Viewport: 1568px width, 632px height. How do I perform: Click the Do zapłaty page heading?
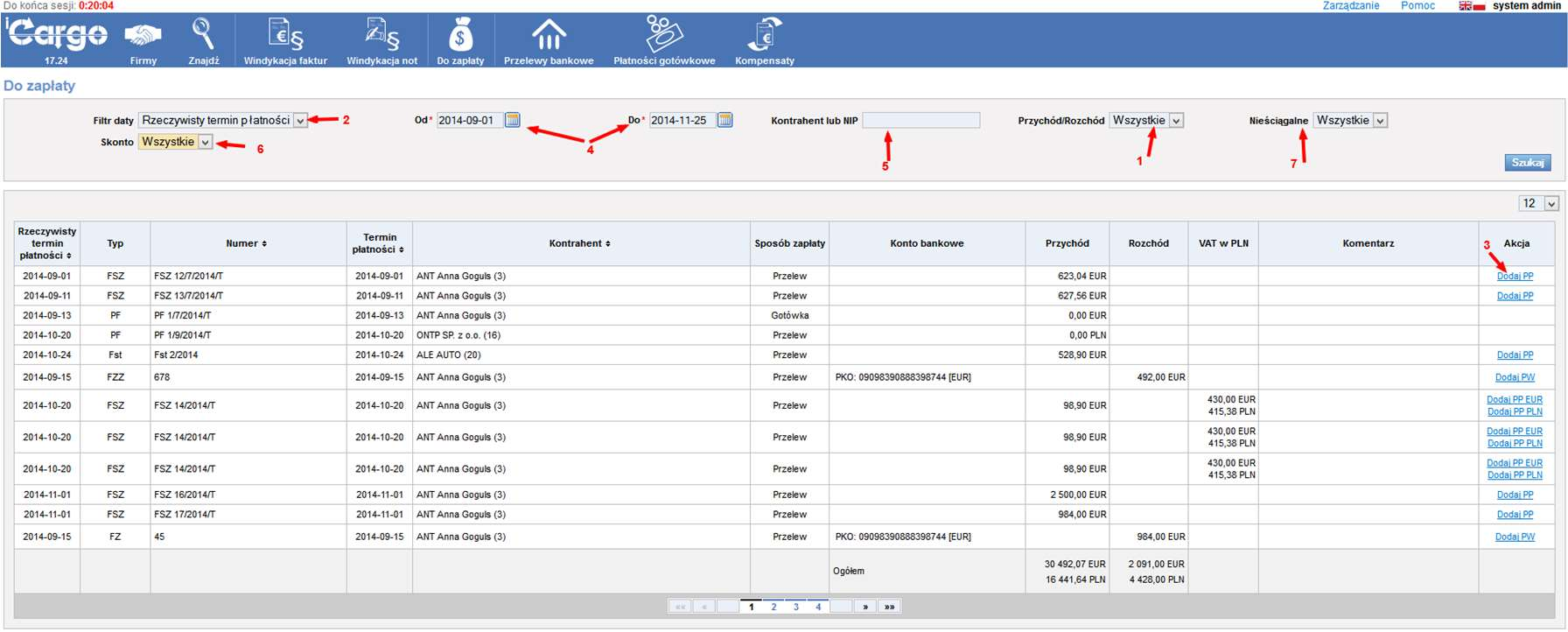(x=39, y=86)
